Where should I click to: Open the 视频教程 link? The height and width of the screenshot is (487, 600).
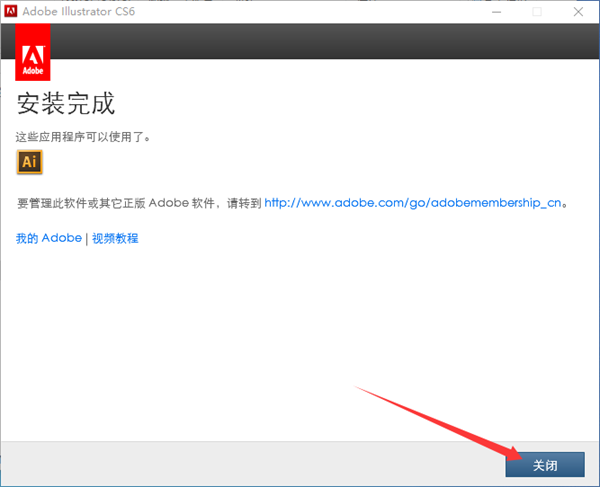click(x=115, y=238)
